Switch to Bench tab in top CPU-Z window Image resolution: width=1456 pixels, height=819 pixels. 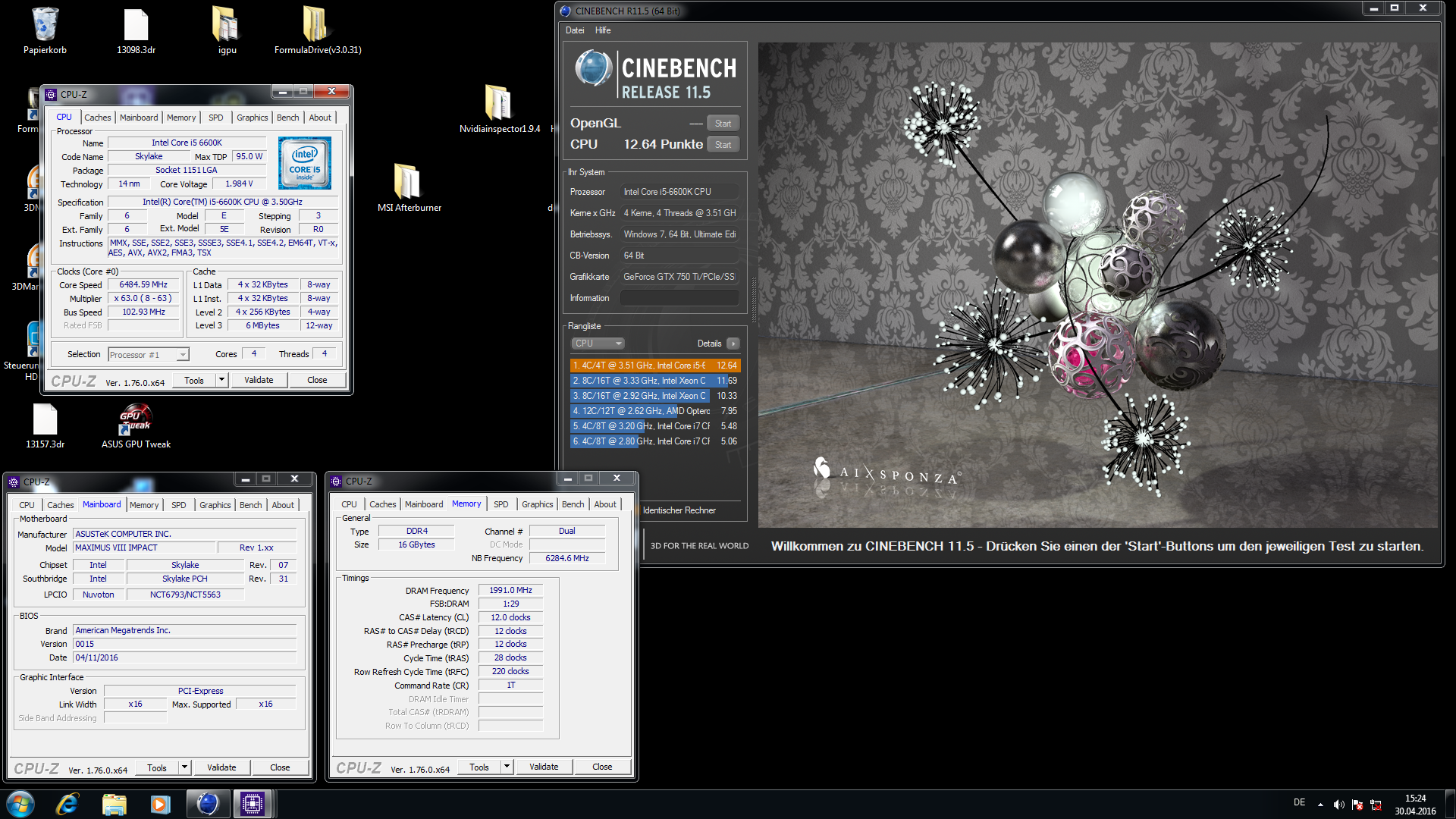[287, 118]
